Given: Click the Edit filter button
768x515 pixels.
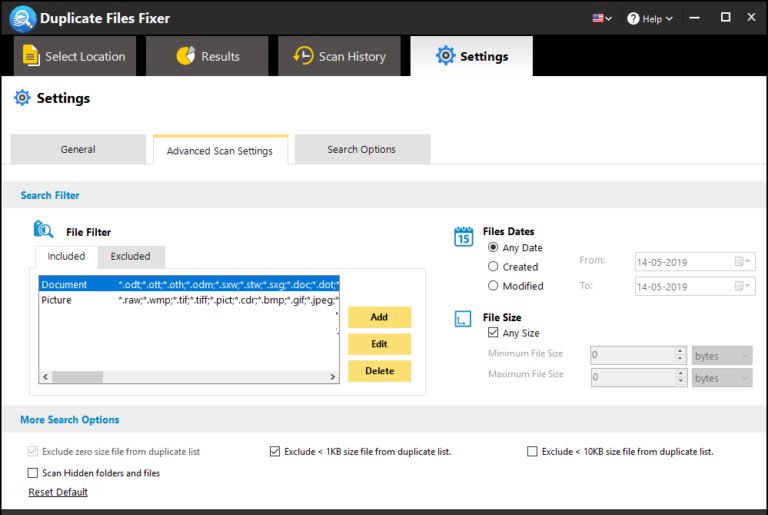Looking at the screenshot, I should click(x=380, y=344).
